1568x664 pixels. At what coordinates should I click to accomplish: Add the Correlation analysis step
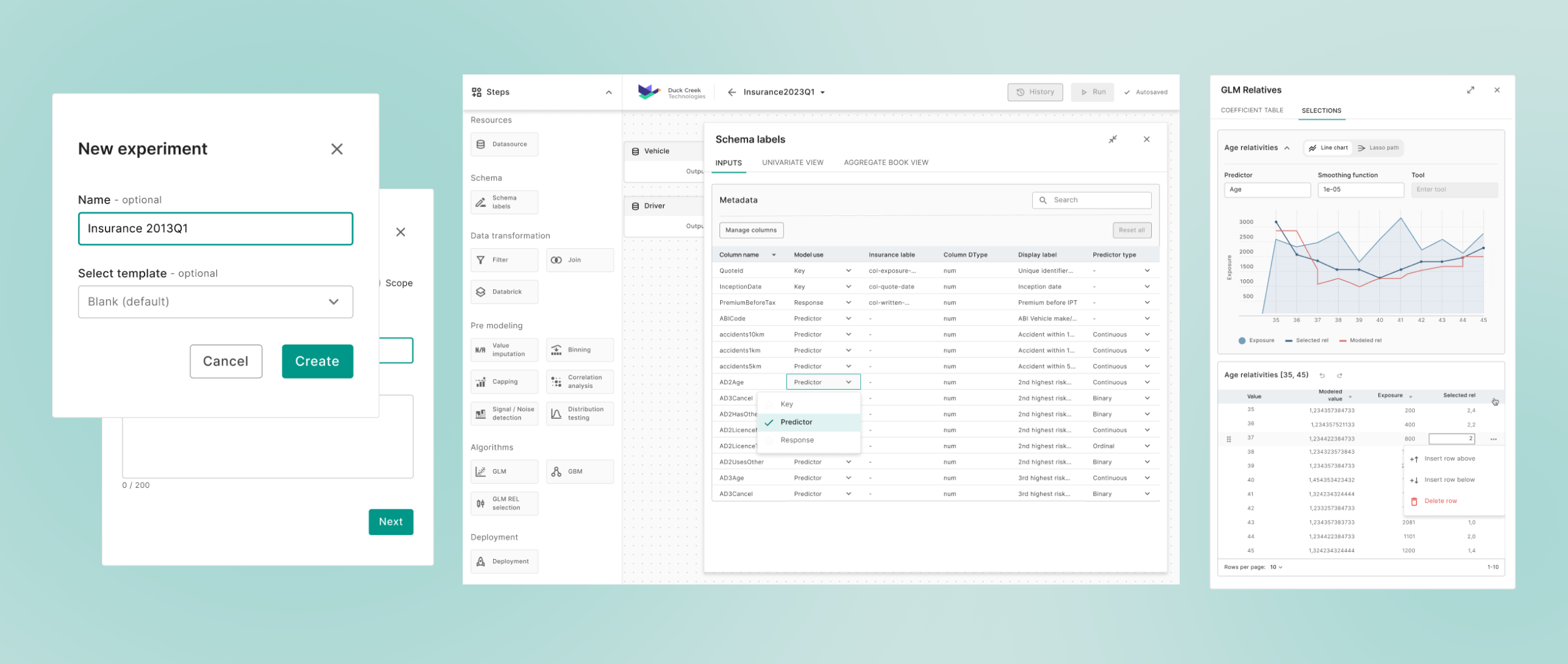point(580,382)
